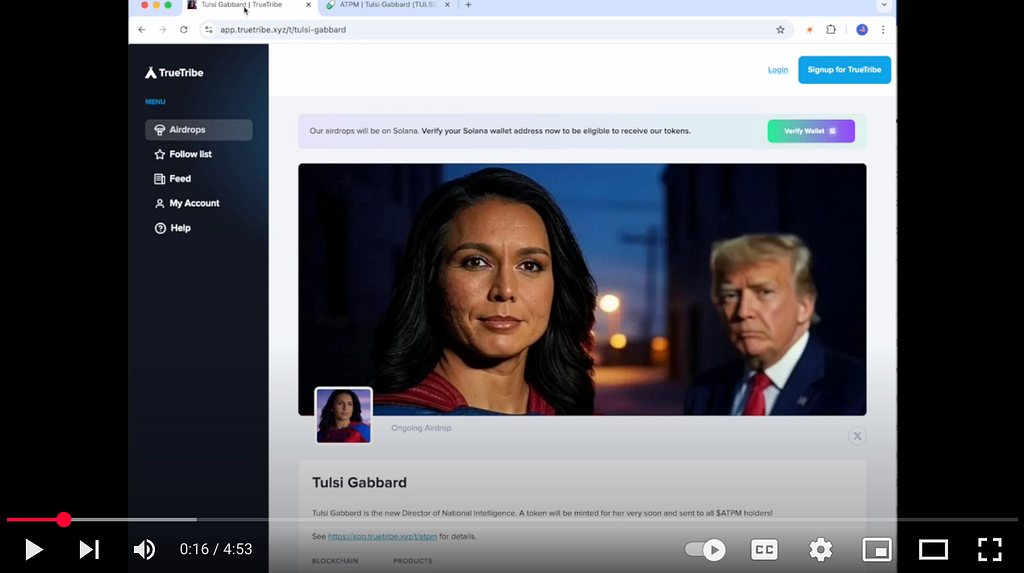Switch to miniplayer mode
Viewport: 1024px width, 573px height.
click(877, 549)
